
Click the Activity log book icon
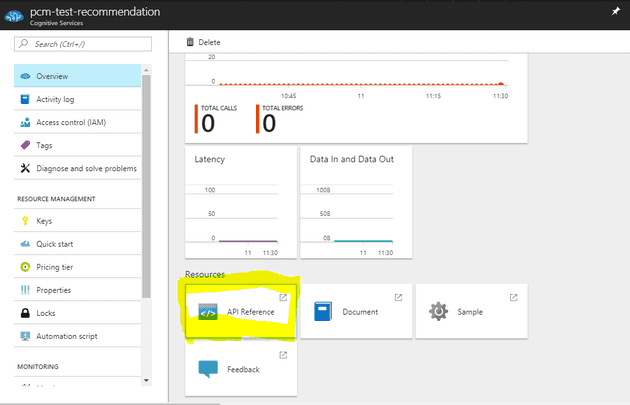tap(25, 99)
